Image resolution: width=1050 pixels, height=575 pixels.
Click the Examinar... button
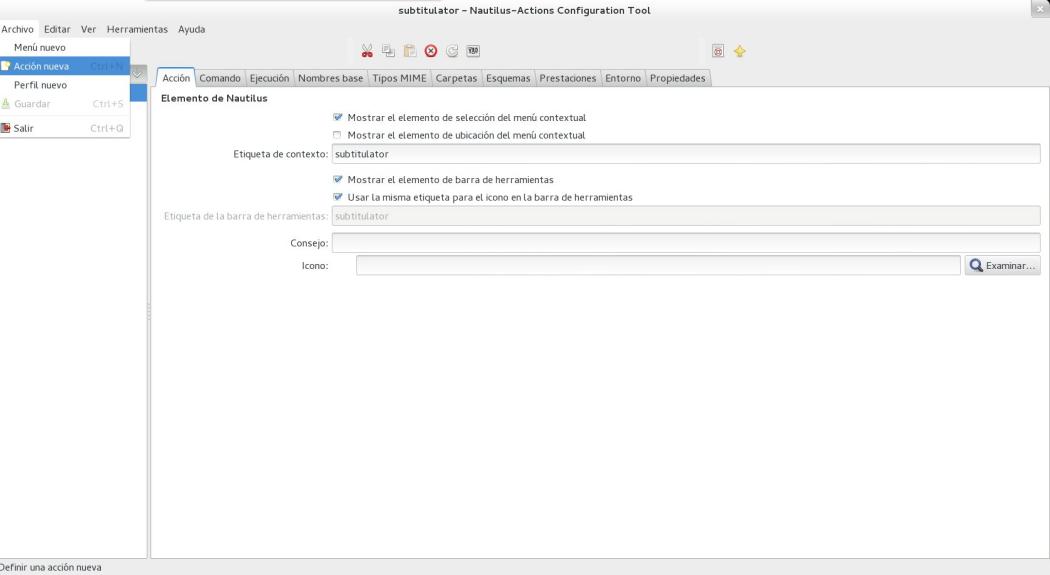click(1002, 266)
